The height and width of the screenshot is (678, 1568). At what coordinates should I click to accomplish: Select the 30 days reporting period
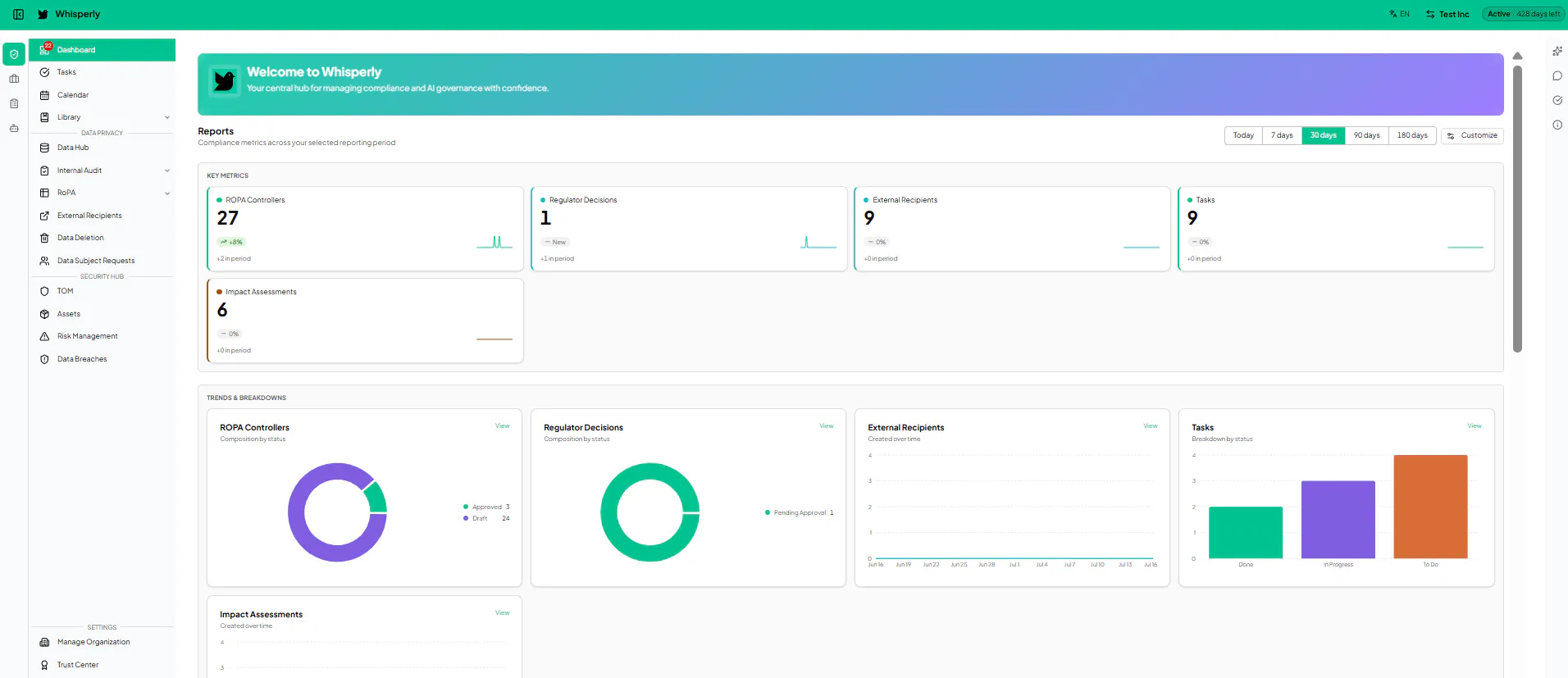point(1323,135)
